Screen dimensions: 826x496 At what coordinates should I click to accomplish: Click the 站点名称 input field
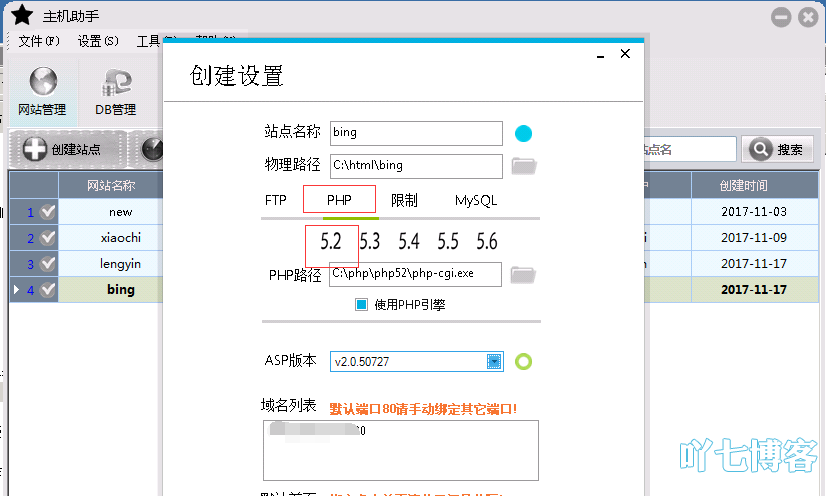pos(415,133)
